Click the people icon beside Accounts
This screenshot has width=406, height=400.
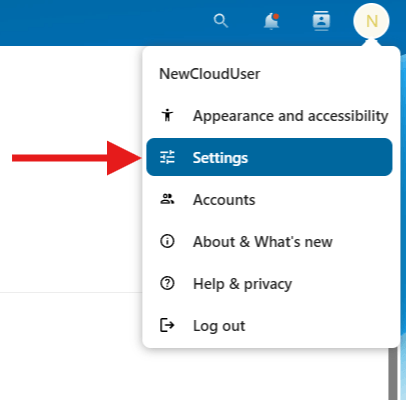pyautogui.click(x=167, y=199)
